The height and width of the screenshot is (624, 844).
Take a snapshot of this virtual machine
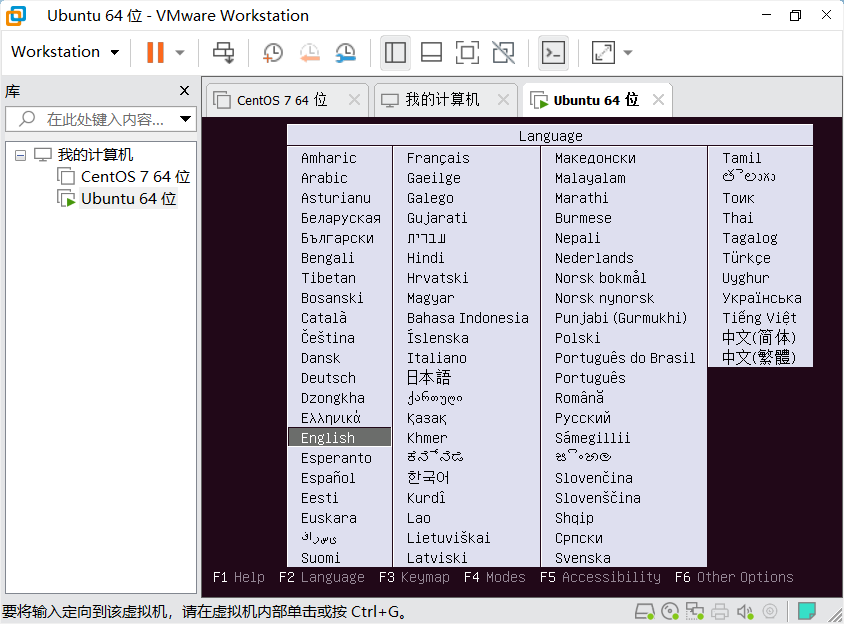pyautogui.click(x=273, y=53)
